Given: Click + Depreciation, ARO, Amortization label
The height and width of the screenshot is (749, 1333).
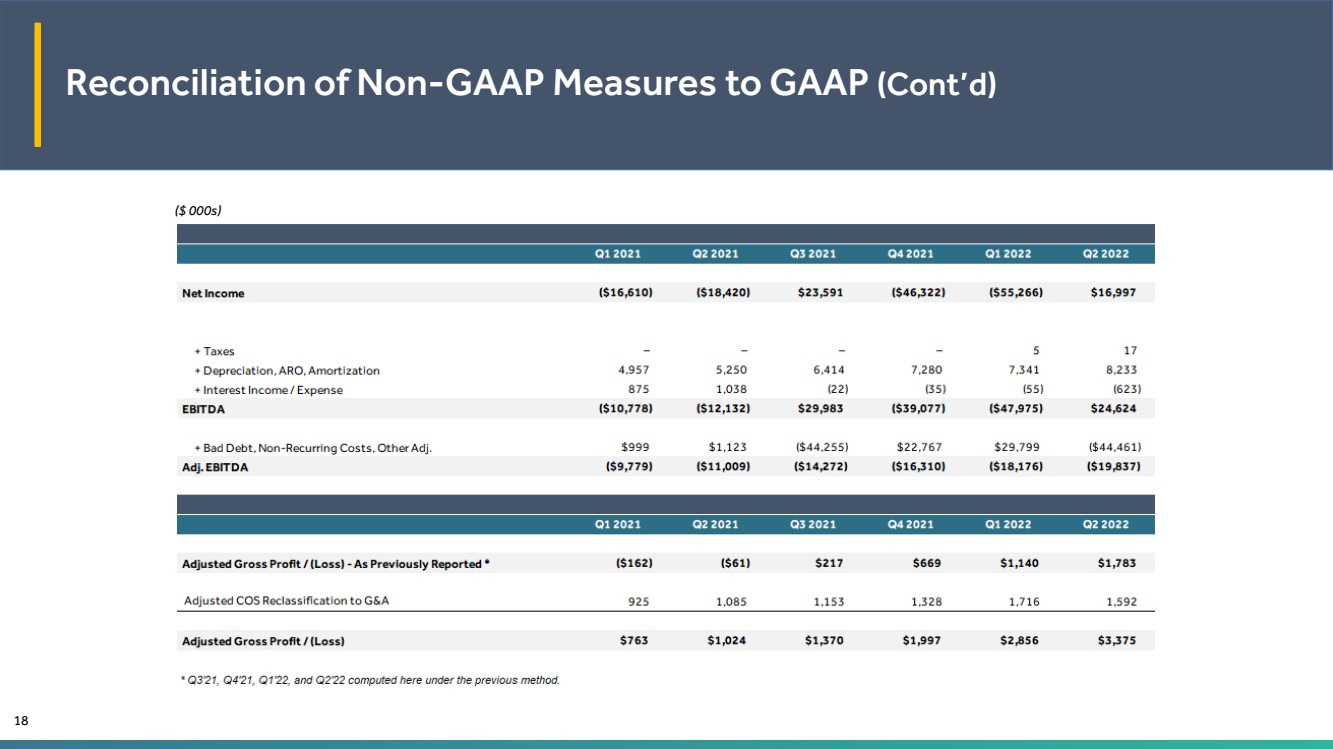Looking at the screenshot, I should click(287, 370).
